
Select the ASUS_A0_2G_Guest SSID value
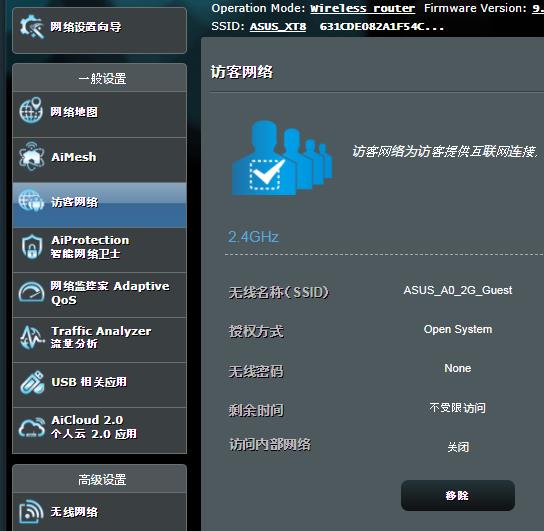click(x=458, y=290)
